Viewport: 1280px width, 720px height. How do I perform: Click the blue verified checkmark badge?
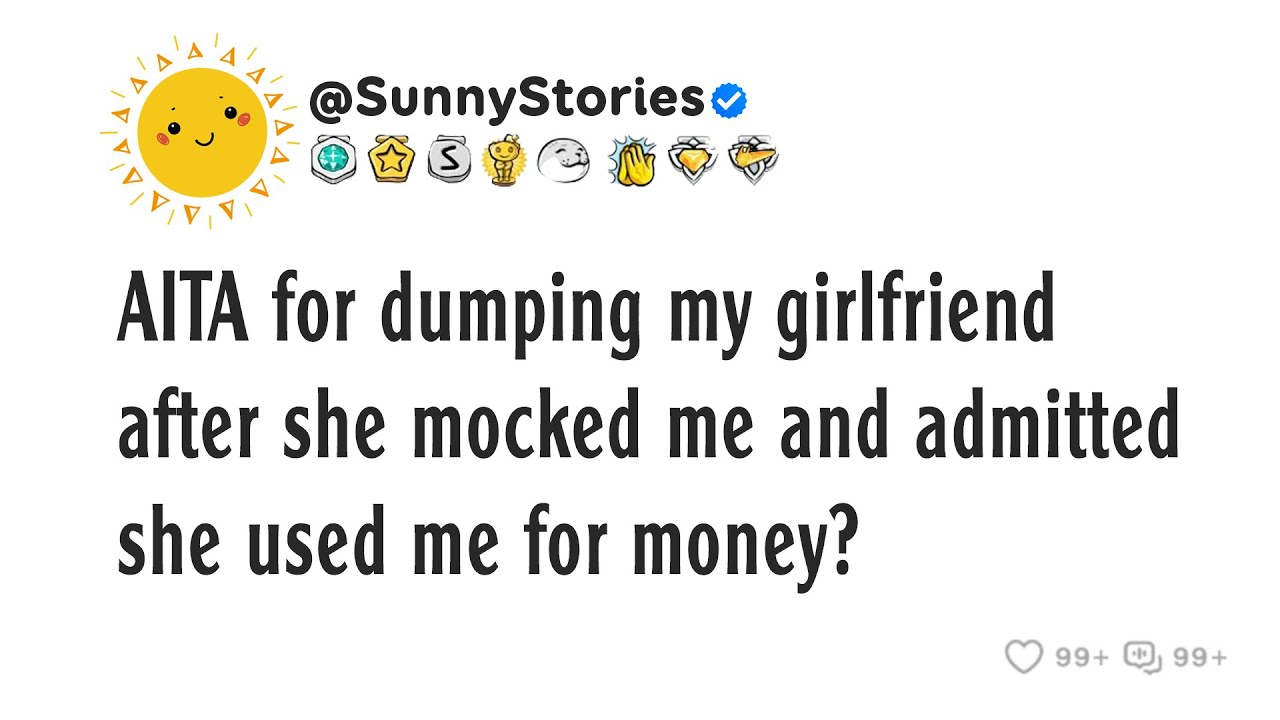[729, 100]
